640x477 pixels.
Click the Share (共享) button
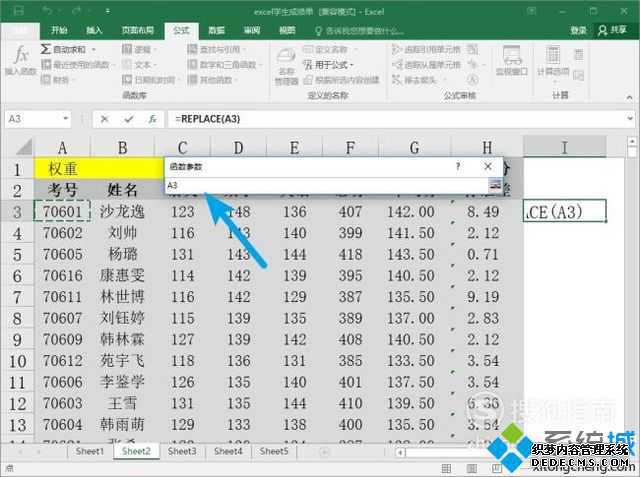click(612, 30)
